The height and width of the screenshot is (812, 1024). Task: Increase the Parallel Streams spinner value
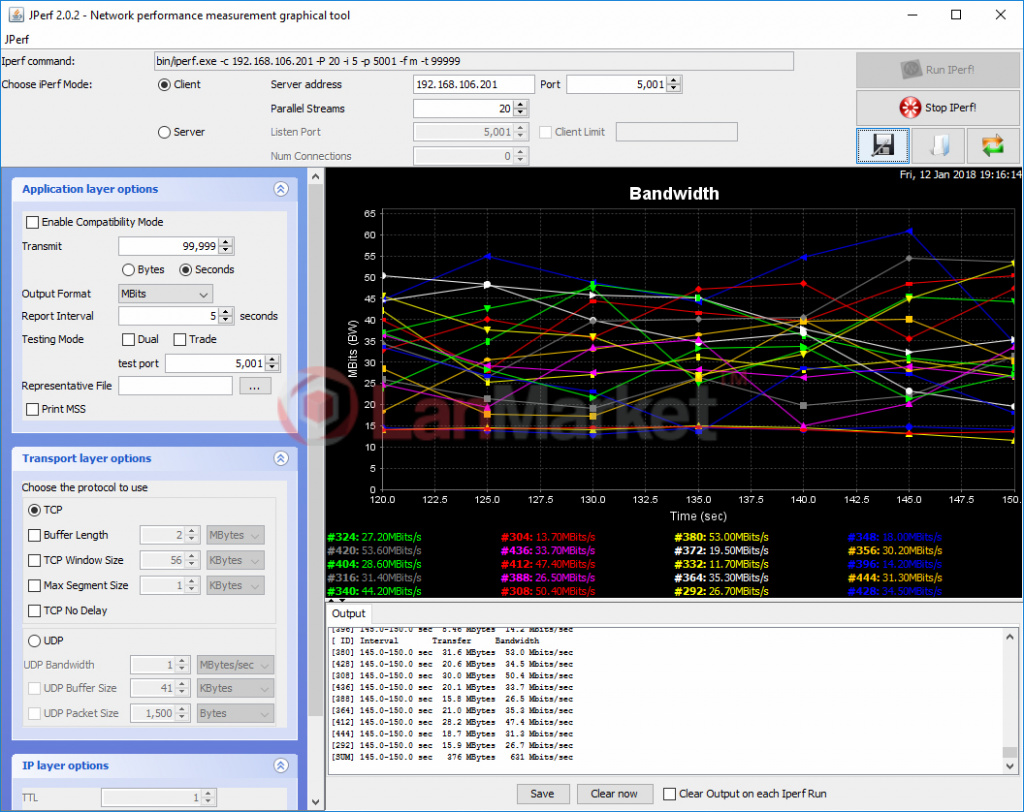pyautogui.click(x=521, y=104)
